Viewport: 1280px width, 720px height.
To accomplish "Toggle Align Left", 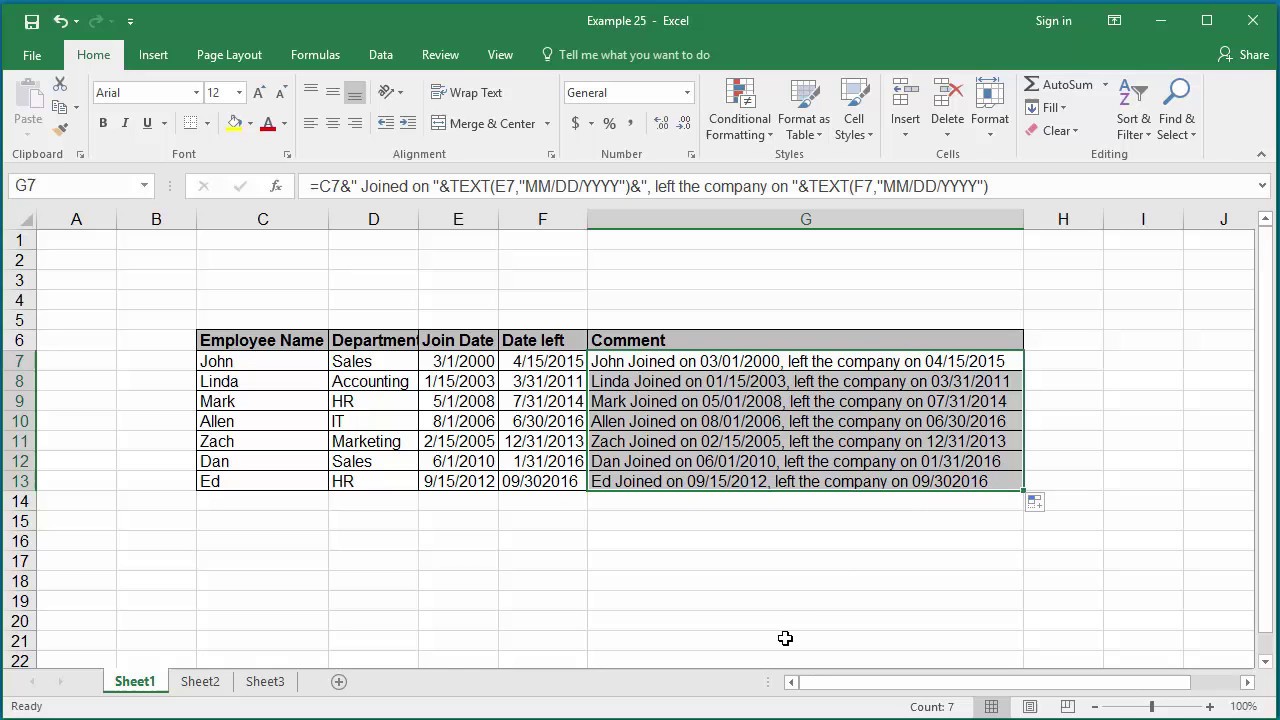I will click(x=311, y=123).
